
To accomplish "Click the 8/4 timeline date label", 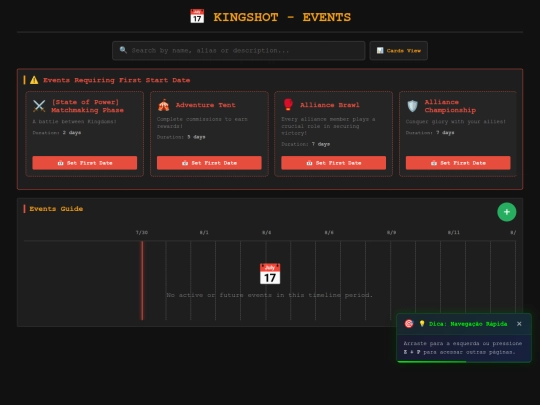I will (x=267, y=232).
